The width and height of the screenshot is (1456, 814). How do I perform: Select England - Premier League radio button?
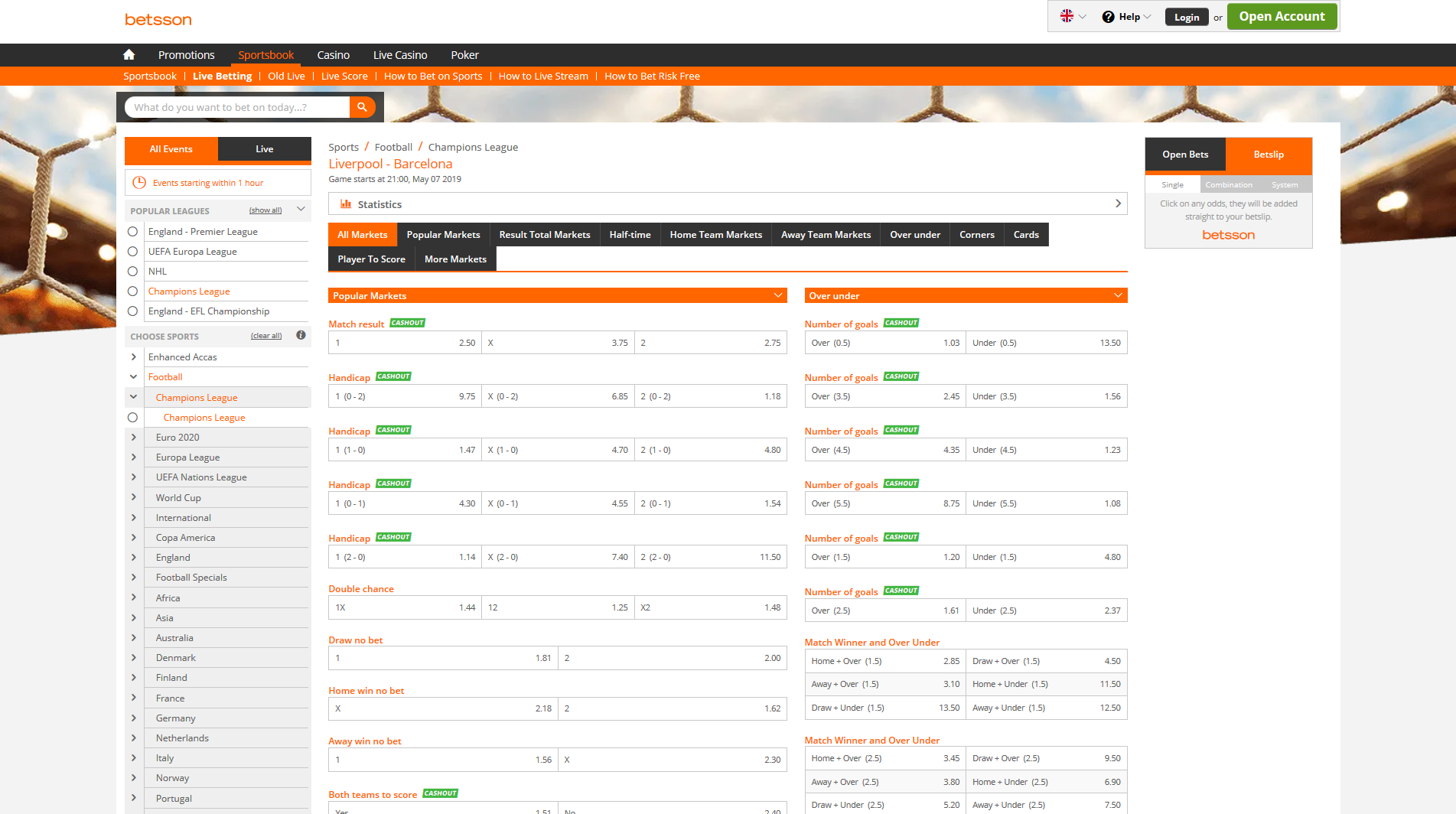[x=132, y=232]
